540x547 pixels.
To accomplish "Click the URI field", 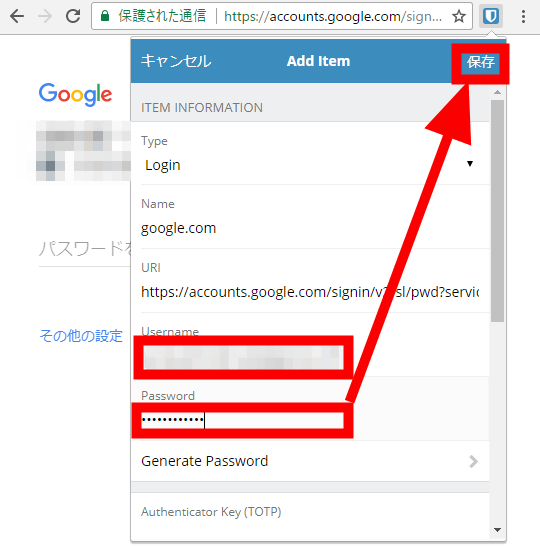I will coord(310,292).
